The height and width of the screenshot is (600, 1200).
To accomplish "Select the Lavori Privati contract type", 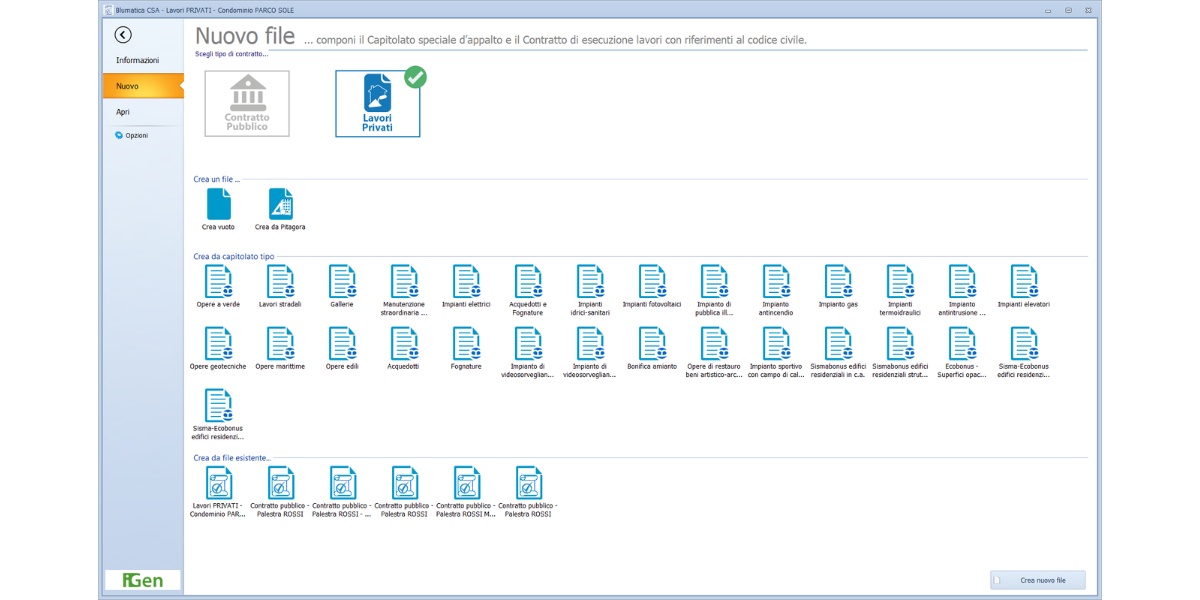I will click(377, 103).
